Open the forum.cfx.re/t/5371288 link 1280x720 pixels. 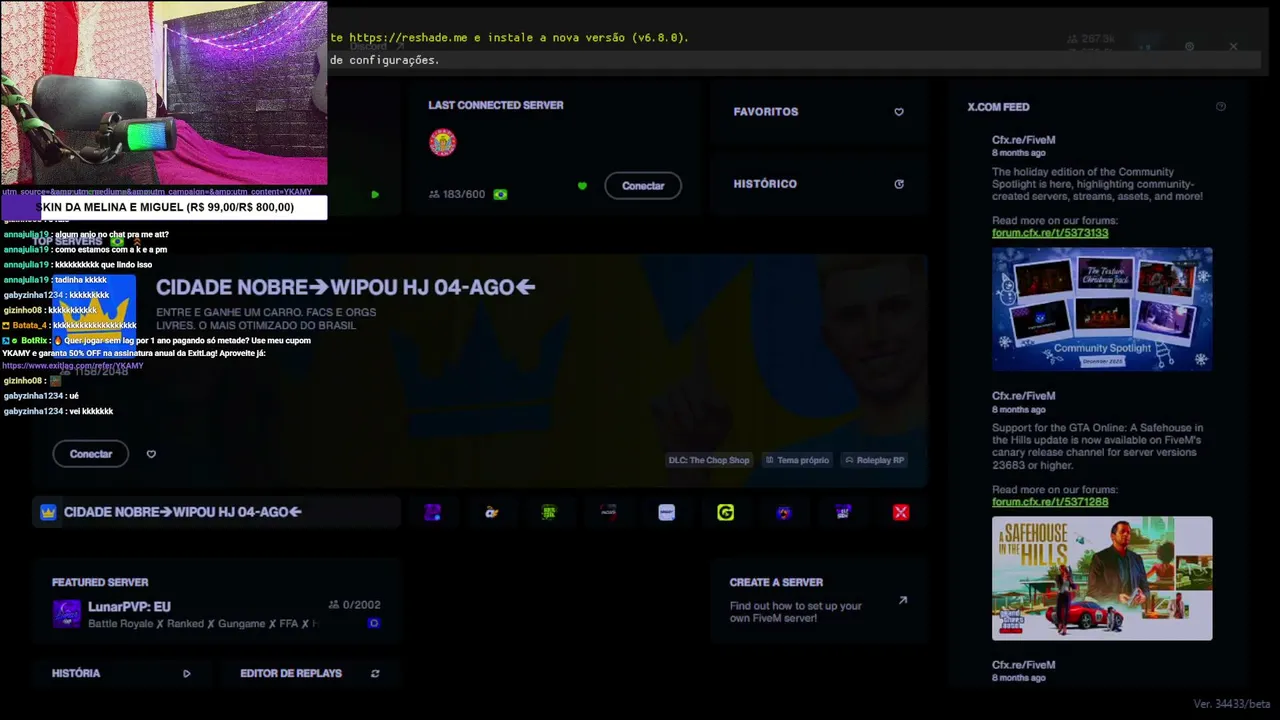click(1050, 502)
